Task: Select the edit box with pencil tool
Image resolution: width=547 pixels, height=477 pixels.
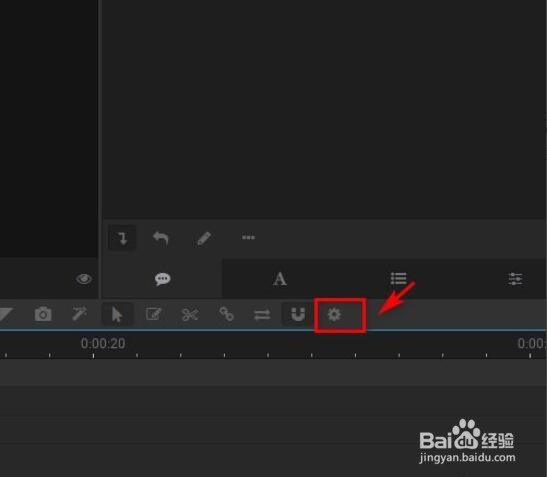Action: (153, 314)
